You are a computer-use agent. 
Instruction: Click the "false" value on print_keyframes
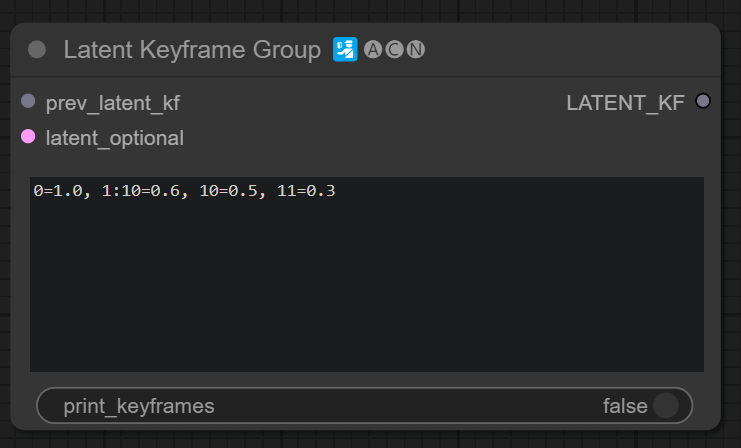(x=625, y=405)
